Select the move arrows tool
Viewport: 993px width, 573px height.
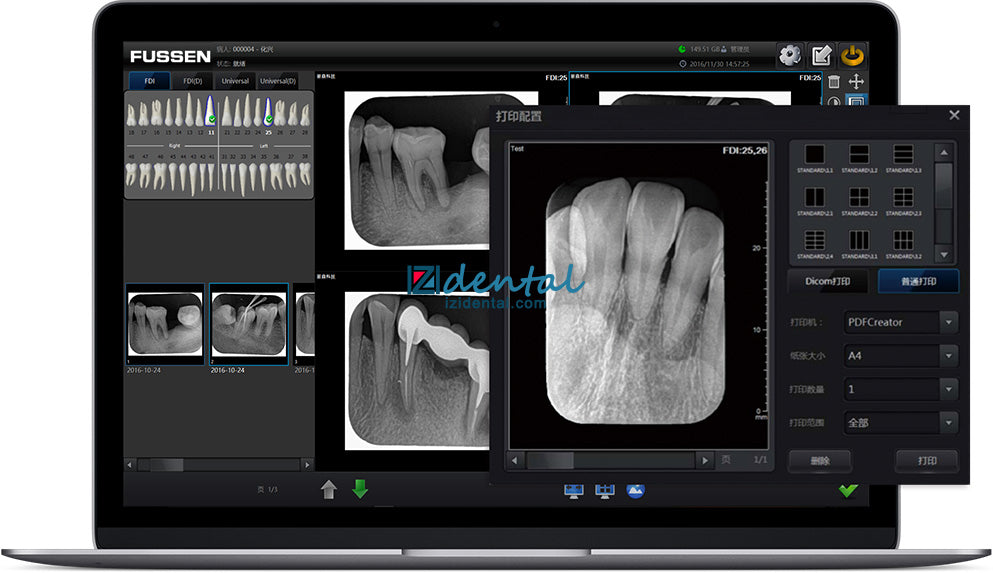[856, 82]
